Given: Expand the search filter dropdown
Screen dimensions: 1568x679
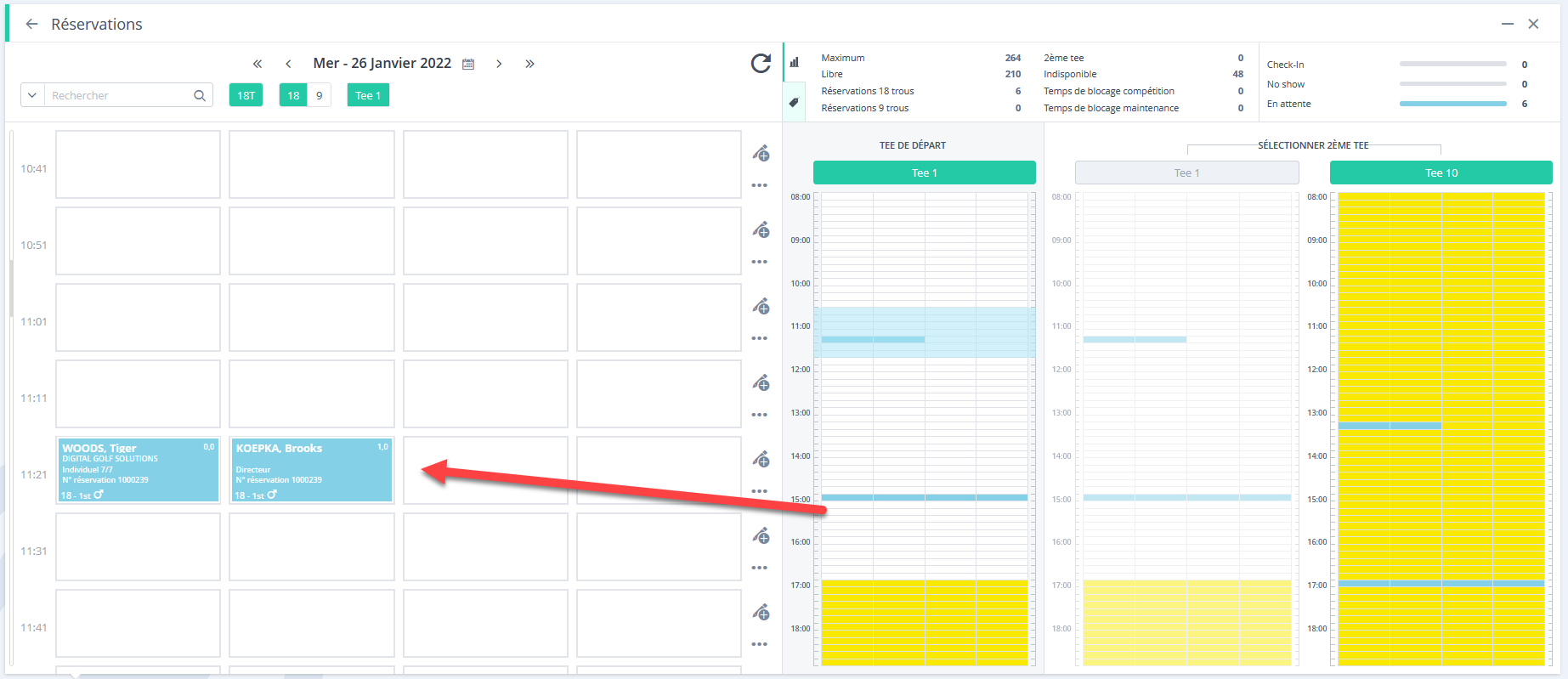Looking at the screenshot, I should pyautogui.click(x=32, y=95).
